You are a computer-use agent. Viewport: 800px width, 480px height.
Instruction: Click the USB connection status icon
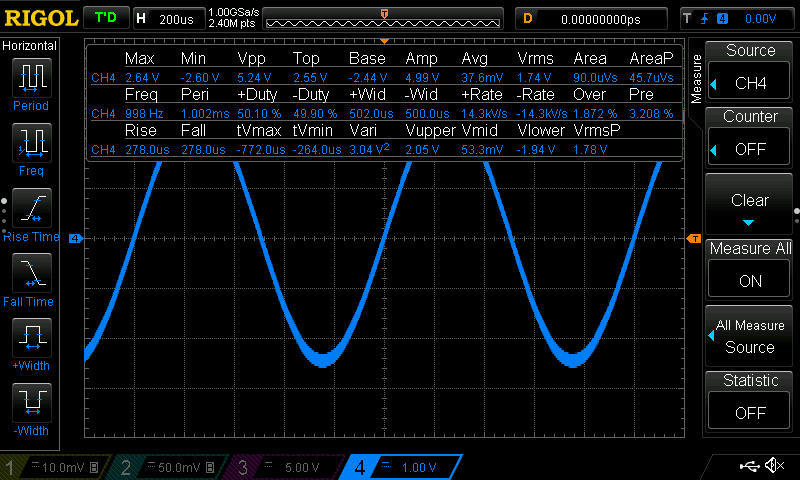pos(750,466)
